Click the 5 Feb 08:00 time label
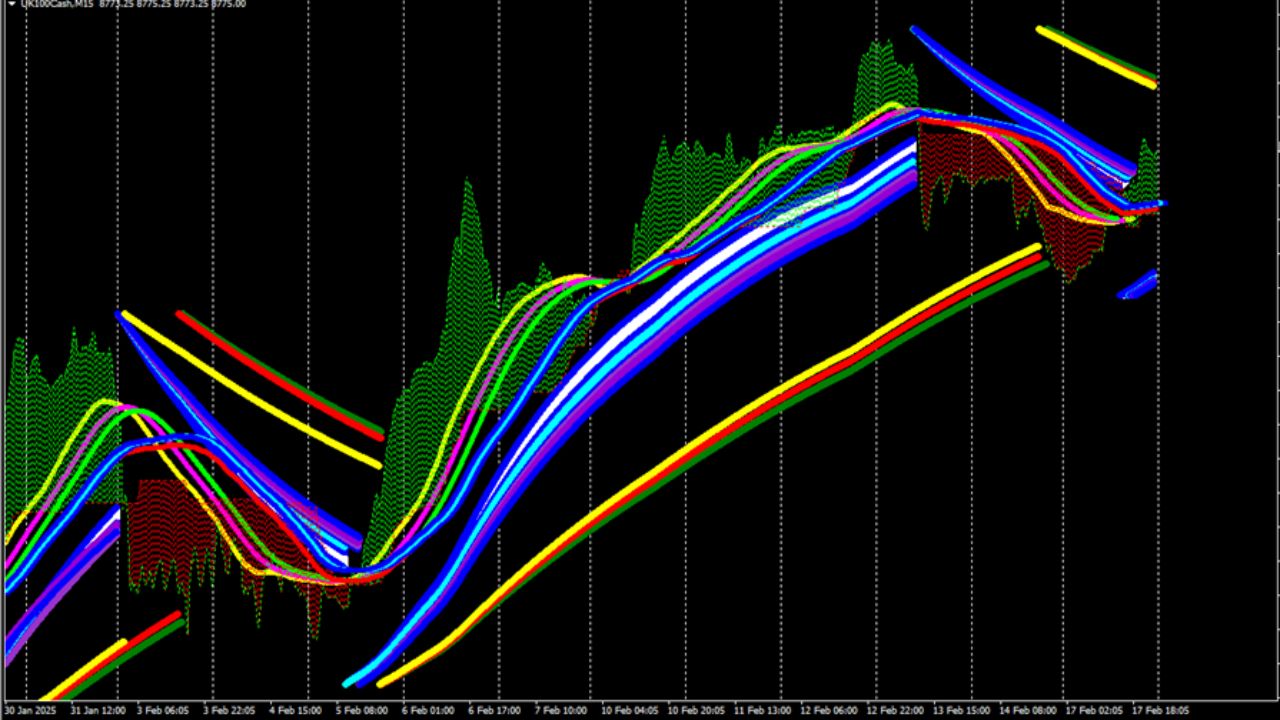Image resolution: width=1280 pixels, height=720 pixels. 363,711
